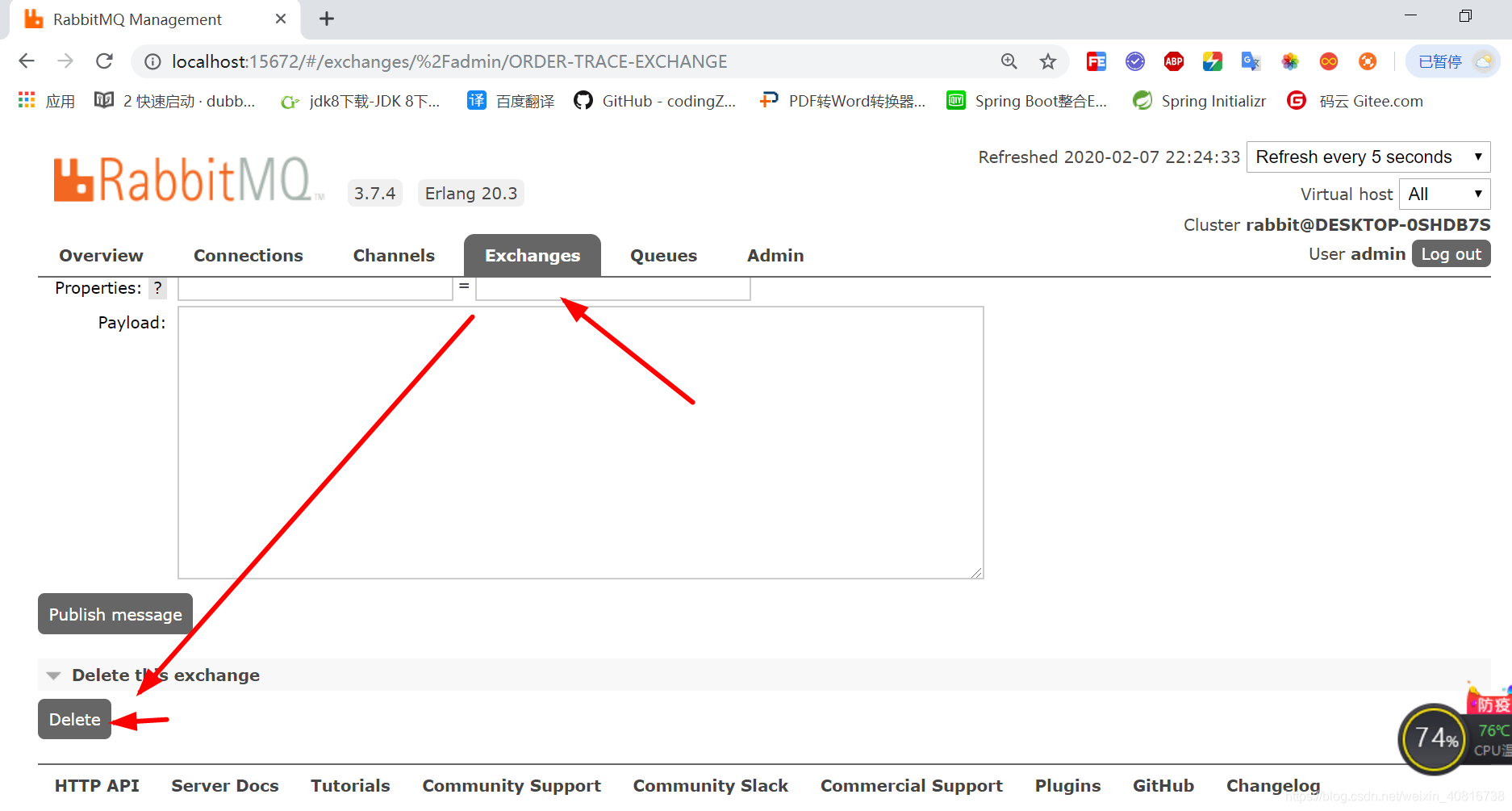Open the GitHub codingZ bookmark
This screenshot has width=1512, height=811.
[655, 101]
